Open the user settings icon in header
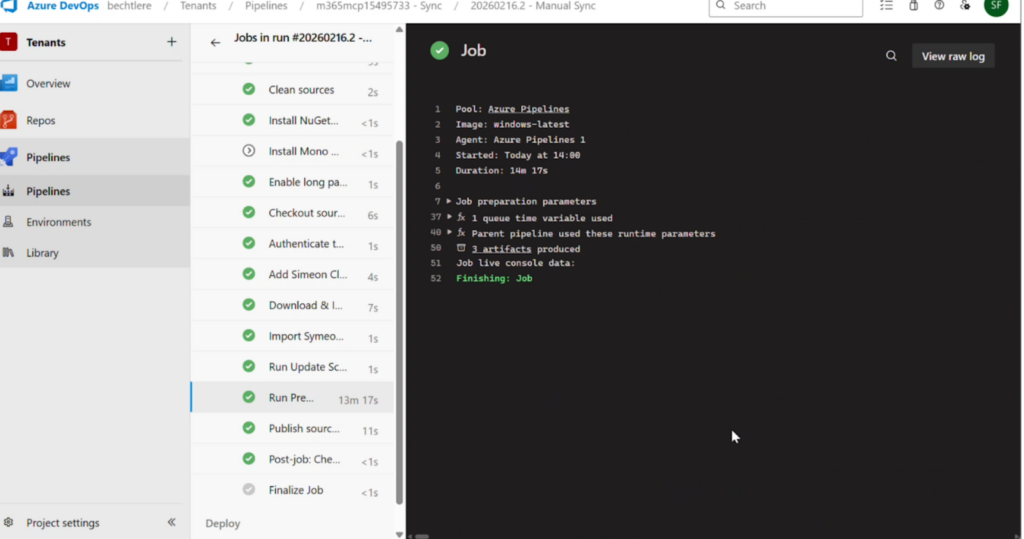Screen dimensions: 1024x539 click(x=965, y=6)
